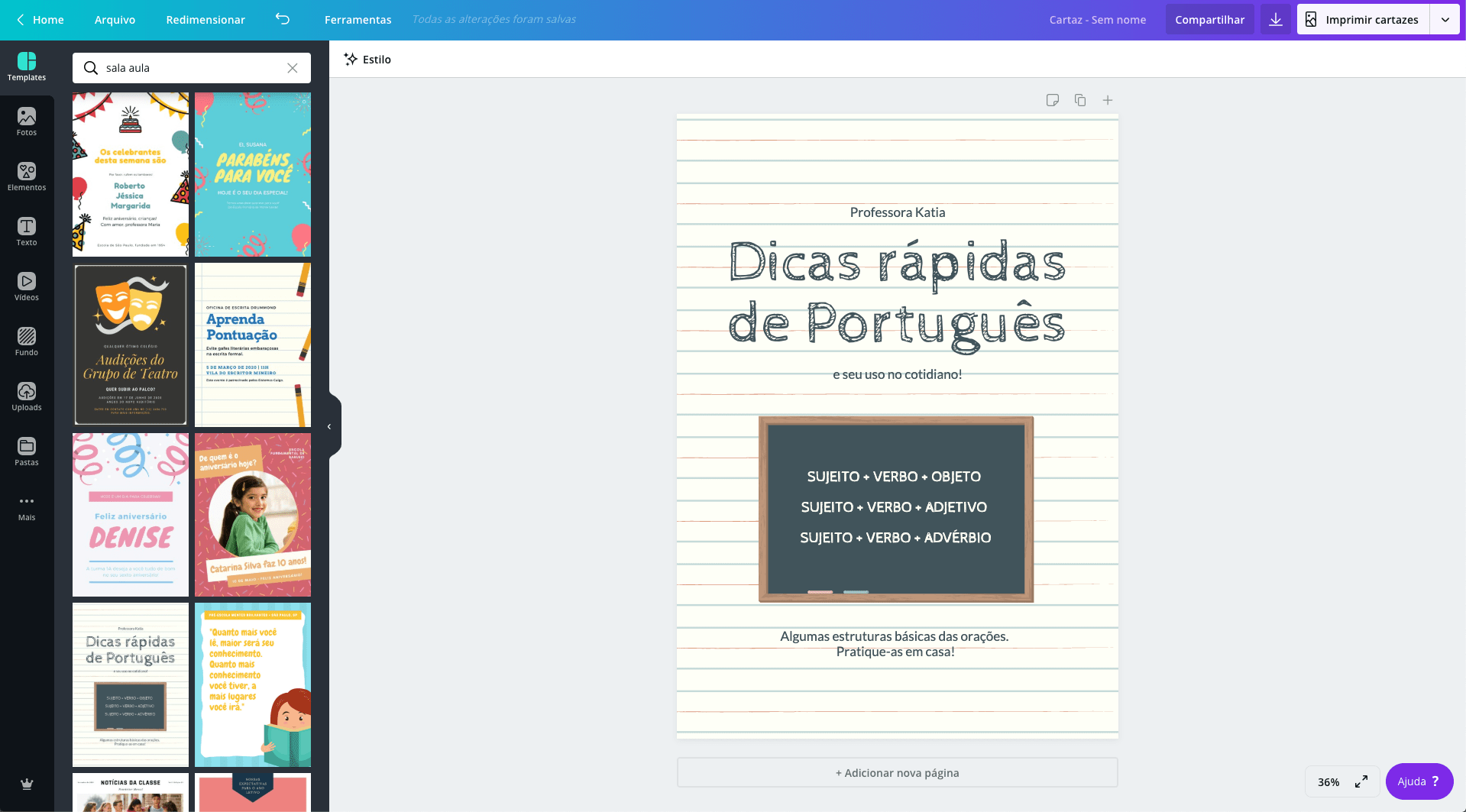
Task: Select the coral Nossas Expectativas template
Action: [253, 792]
